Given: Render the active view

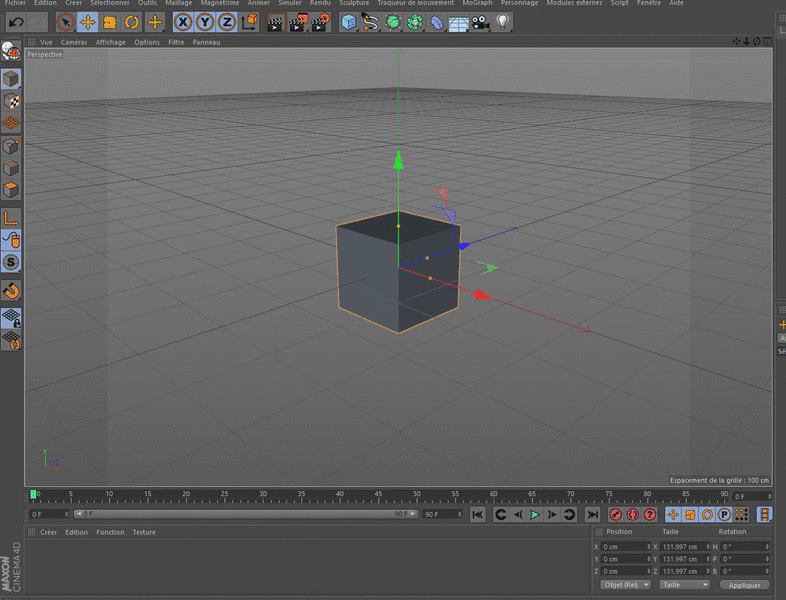Looking at the screenshot, I should (275, 23).
